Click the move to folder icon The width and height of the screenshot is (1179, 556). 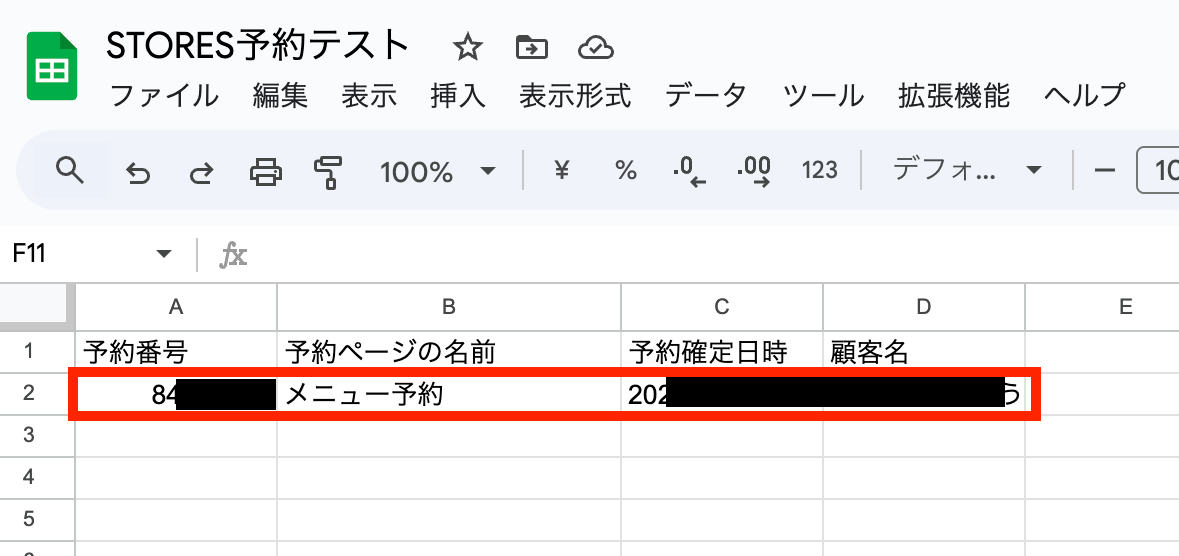(x=531, y=47)
